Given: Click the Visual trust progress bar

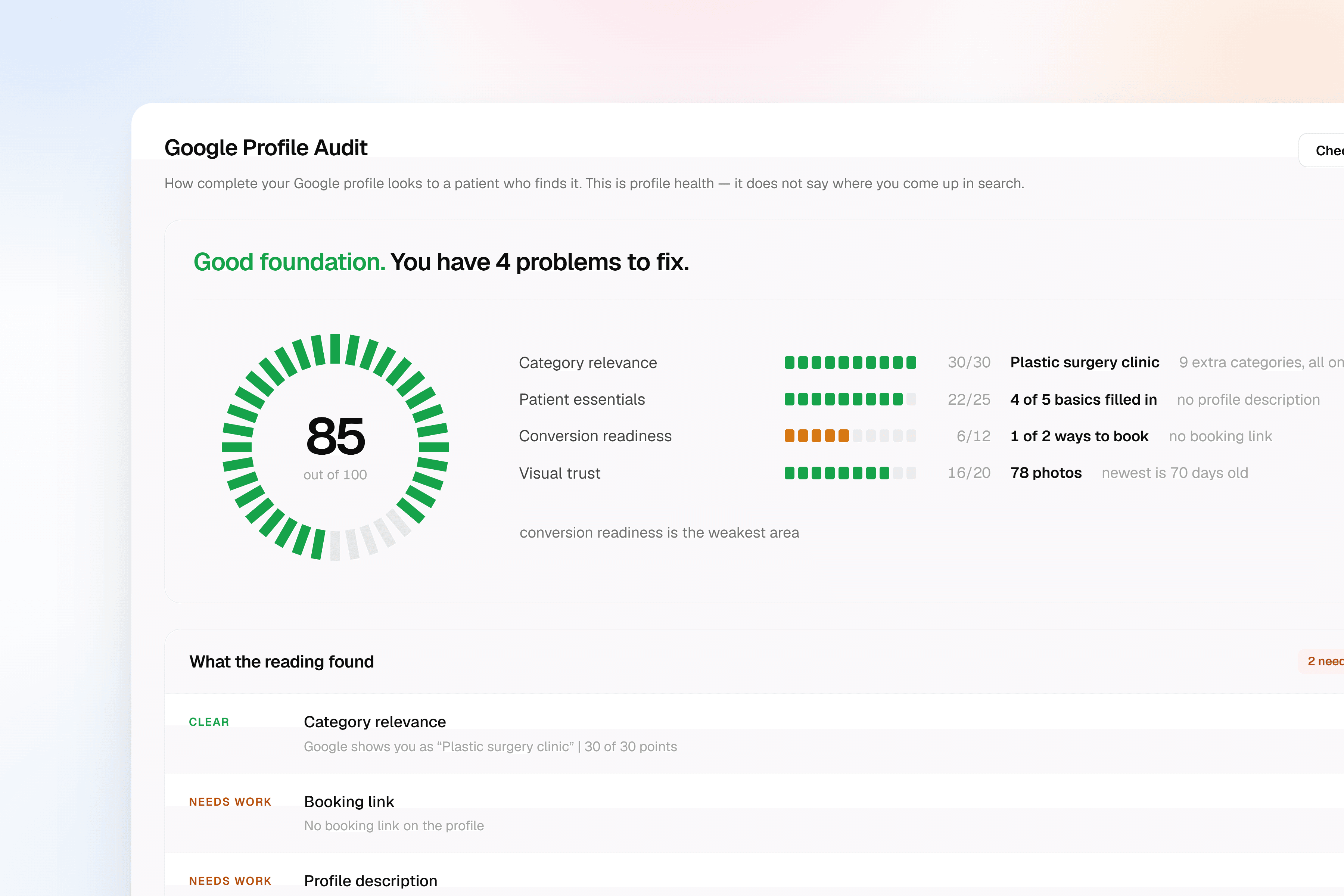Looking at the screenshot, I should [x=850, y=473].
